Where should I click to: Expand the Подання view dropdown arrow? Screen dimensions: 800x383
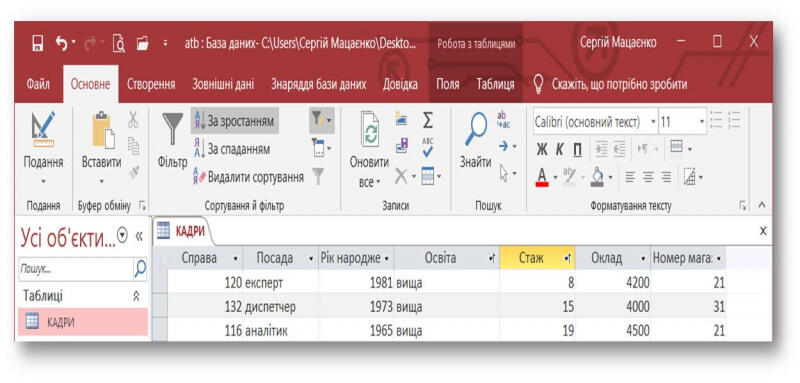pyautogui.click(x=43, y=181)
